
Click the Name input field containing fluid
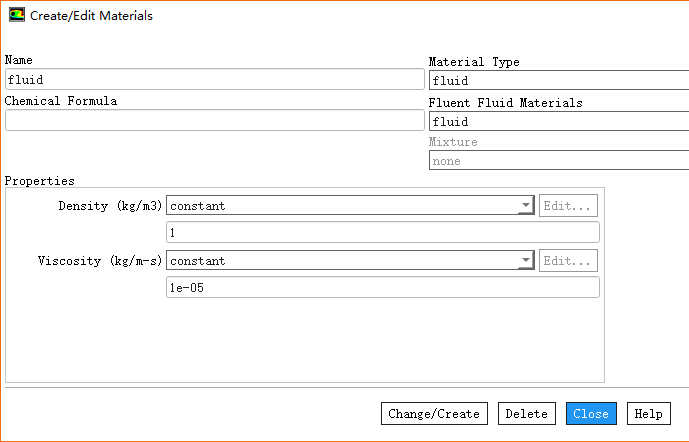(x=214, y=80)
